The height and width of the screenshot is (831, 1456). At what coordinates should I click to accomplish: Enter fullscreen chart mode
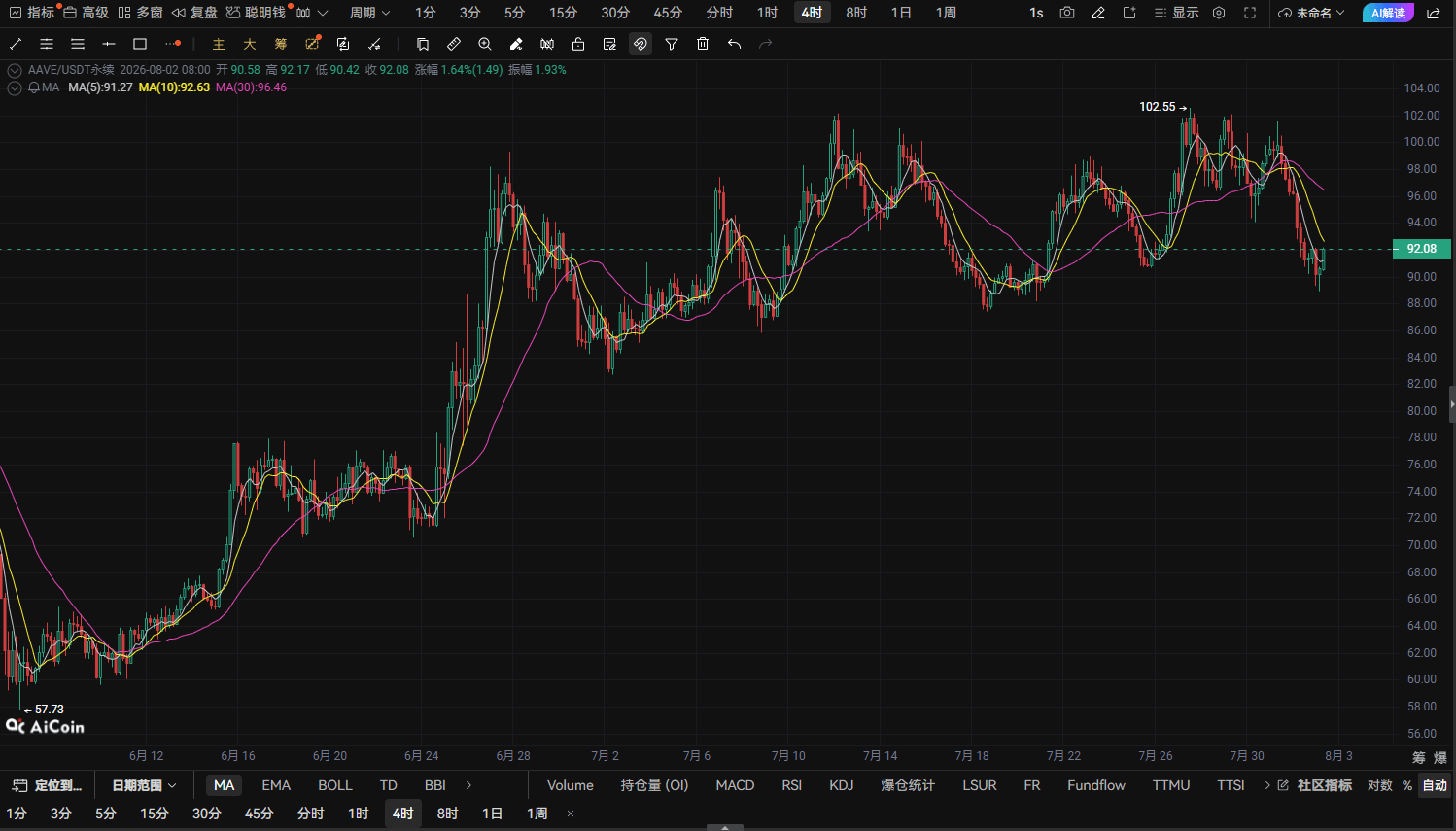pos(1250,13)
